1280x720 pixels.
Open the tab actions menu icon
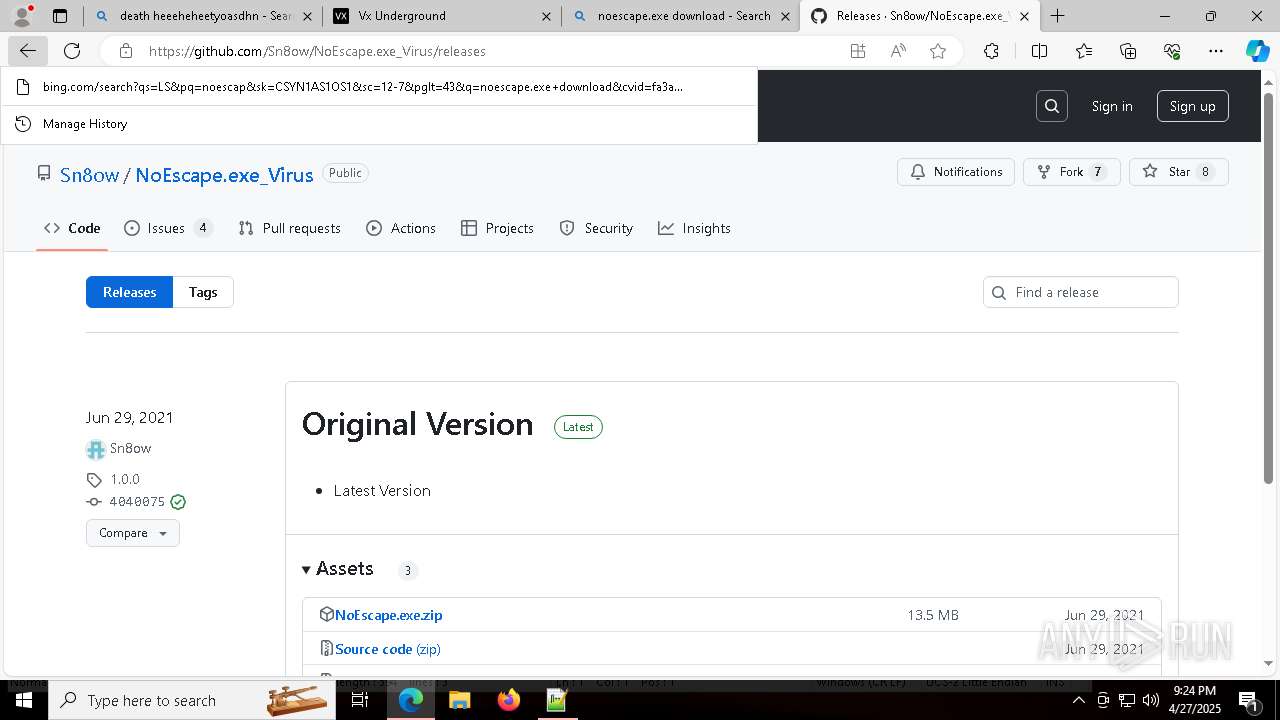60,16
